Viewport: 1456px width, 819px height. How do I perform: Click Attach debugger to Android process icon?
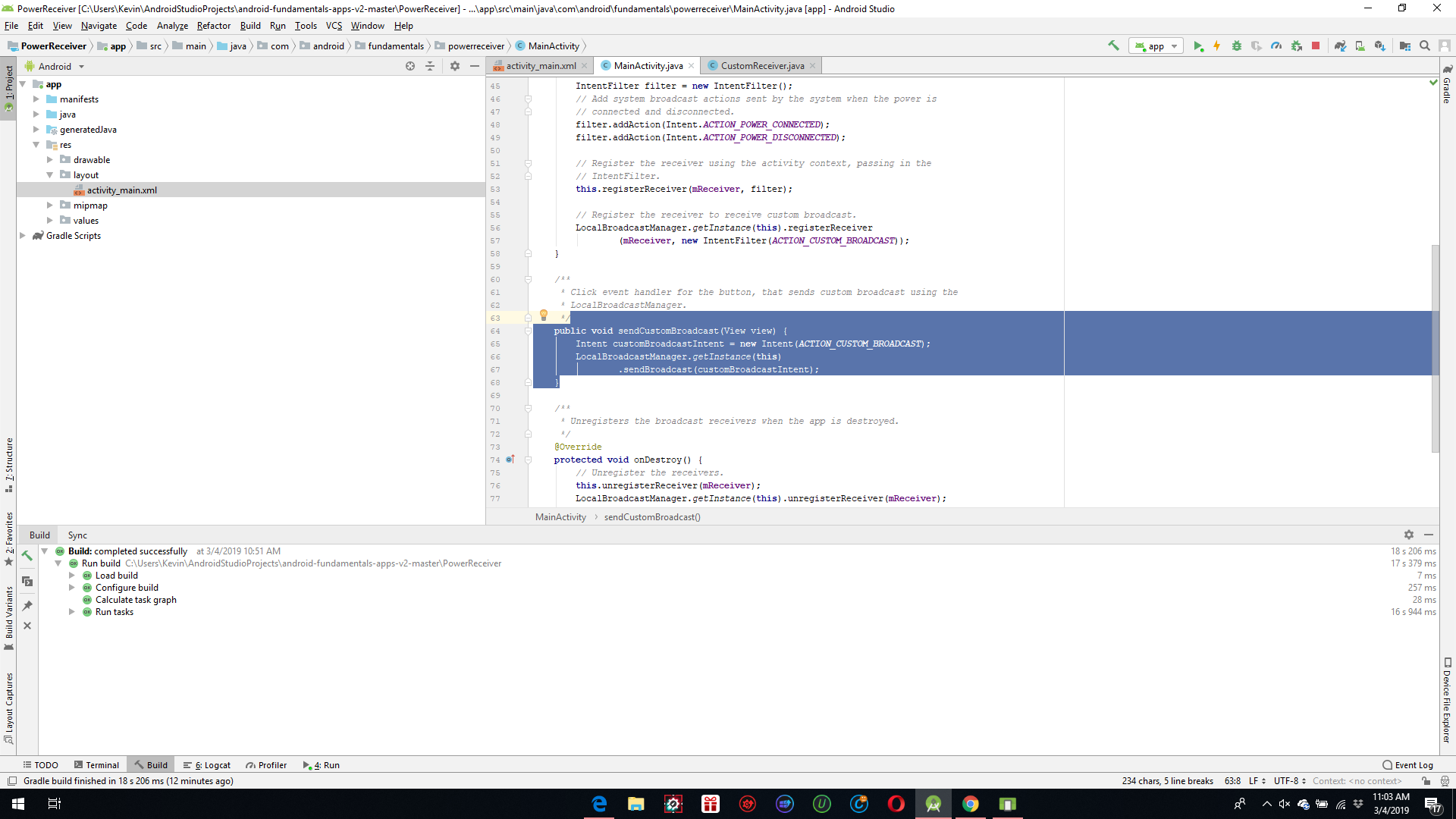point(1296,45)
